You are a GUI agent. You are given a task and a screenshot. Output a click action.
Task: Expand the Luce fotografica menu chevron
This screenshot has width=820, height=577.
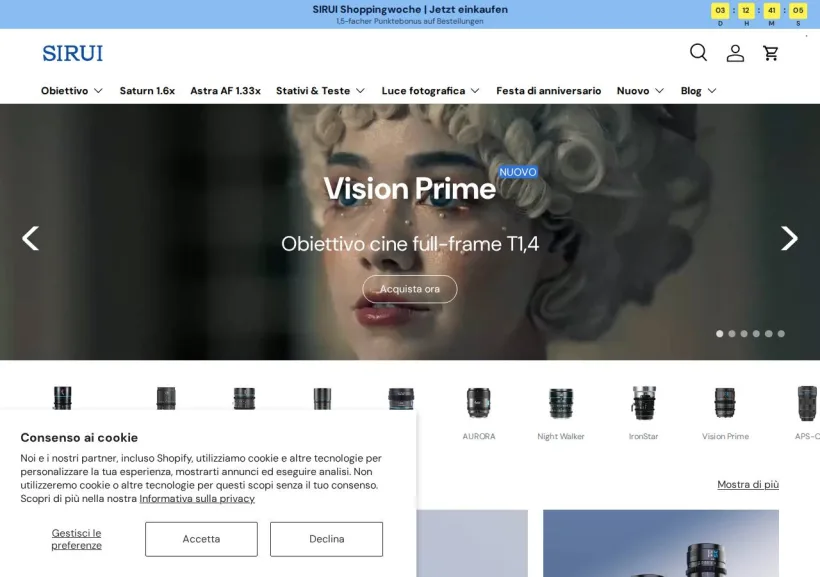pos(475,91)
